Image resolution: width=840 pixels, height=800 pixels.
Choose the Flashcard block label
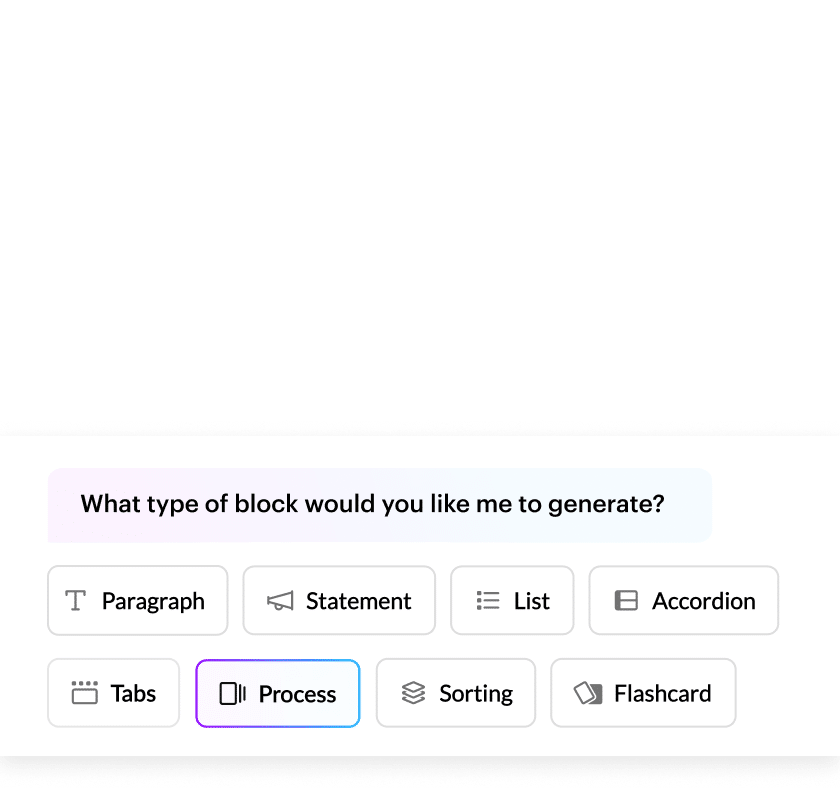tap(663, 693)
